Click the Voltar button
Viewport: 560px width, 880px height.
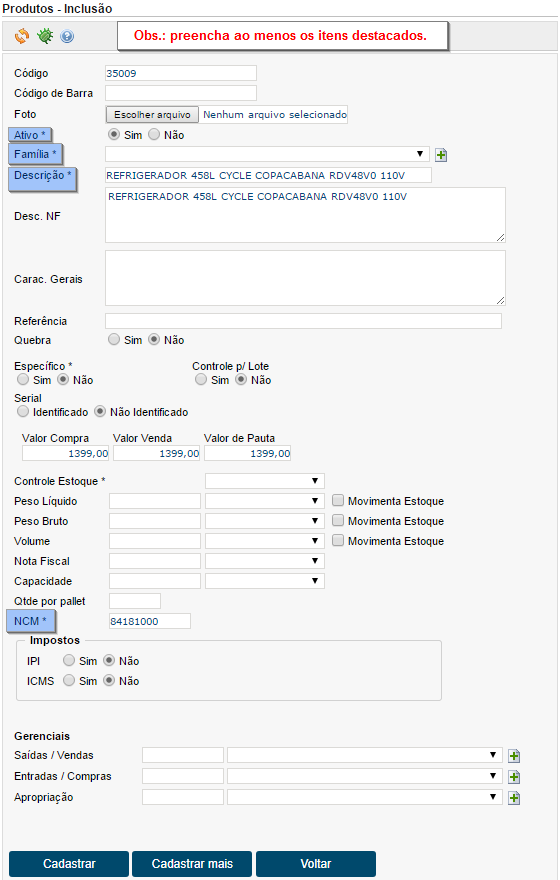316,864
